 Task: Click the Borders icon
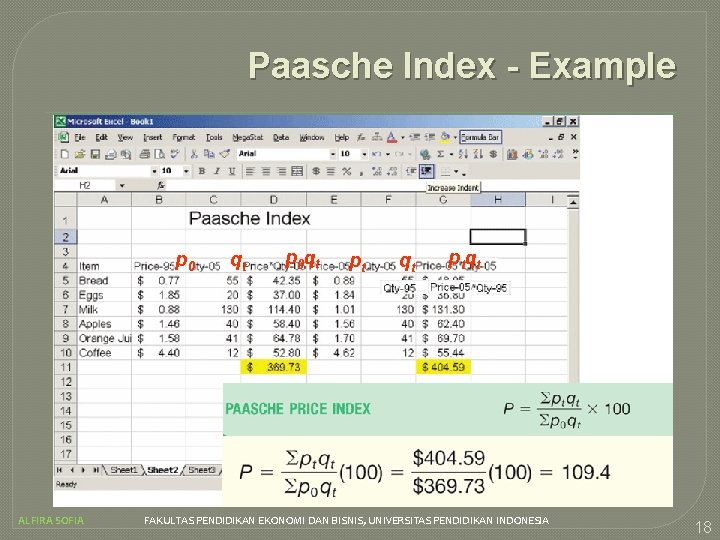[x=445, y=172]
